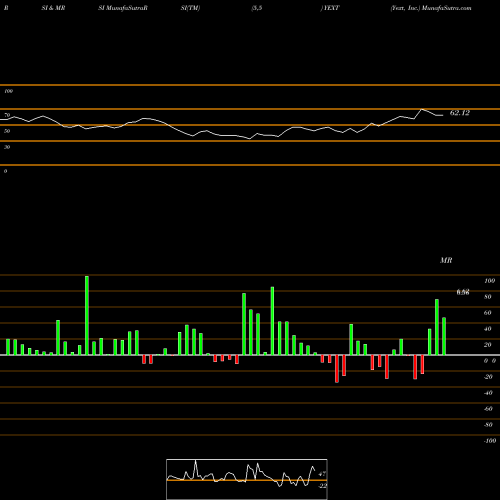Click the 'SI(TM)' header text
The height and width of the screenshot is (500, 500).
pyautogui.click(x=190, y=8)
